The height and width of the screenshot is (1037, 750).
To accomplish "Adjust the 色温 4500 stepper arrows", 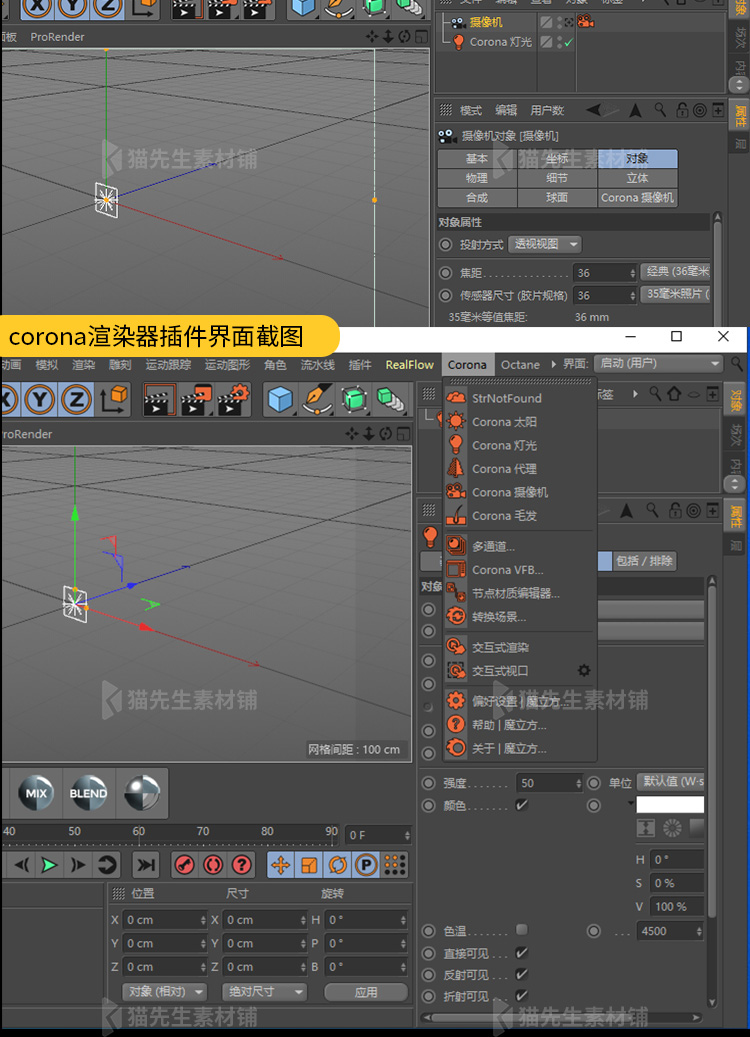I will [x=699, y=931].
